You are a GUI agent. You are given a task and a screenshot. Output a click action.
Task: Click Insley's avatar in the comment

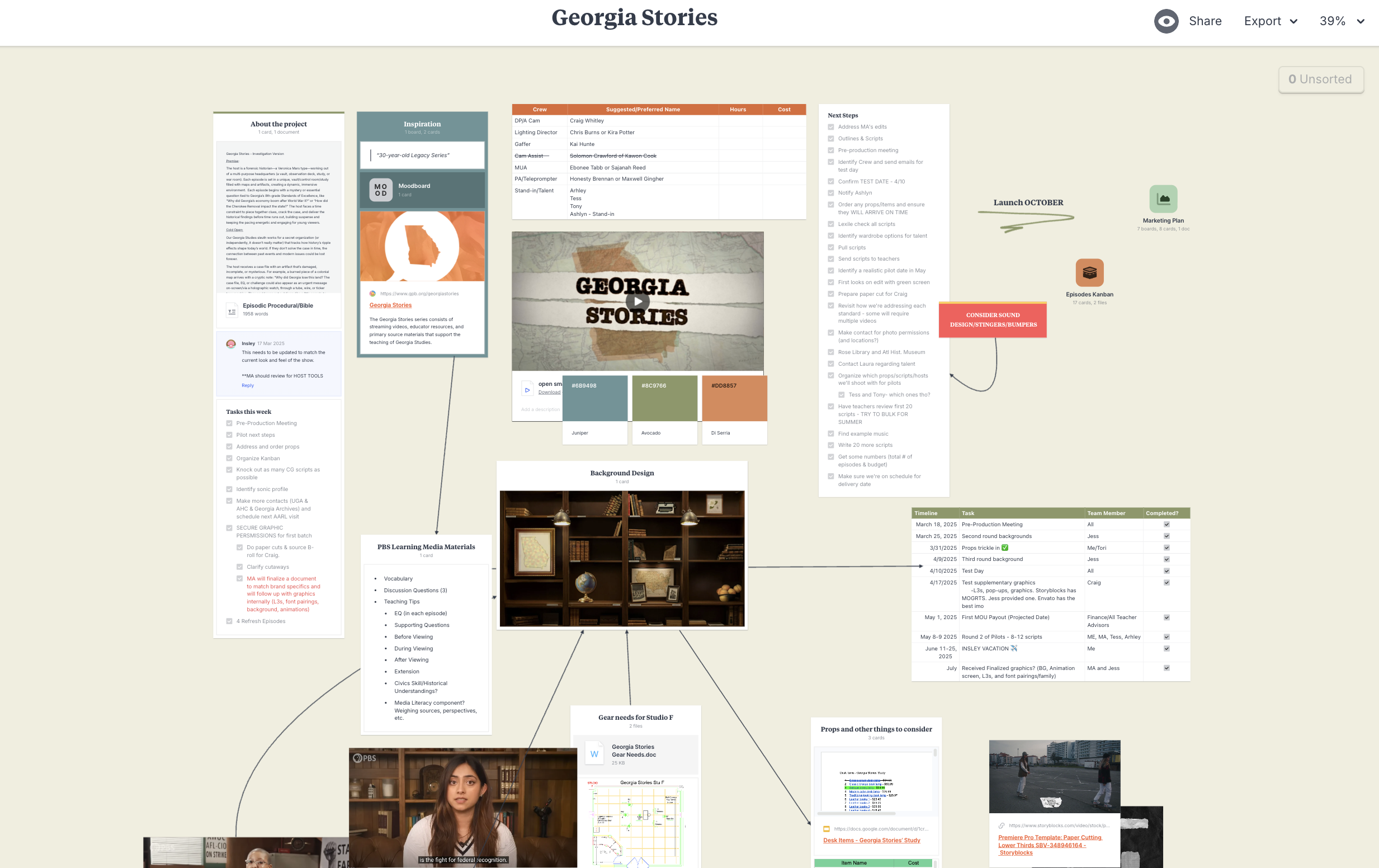tap(231, 344)
